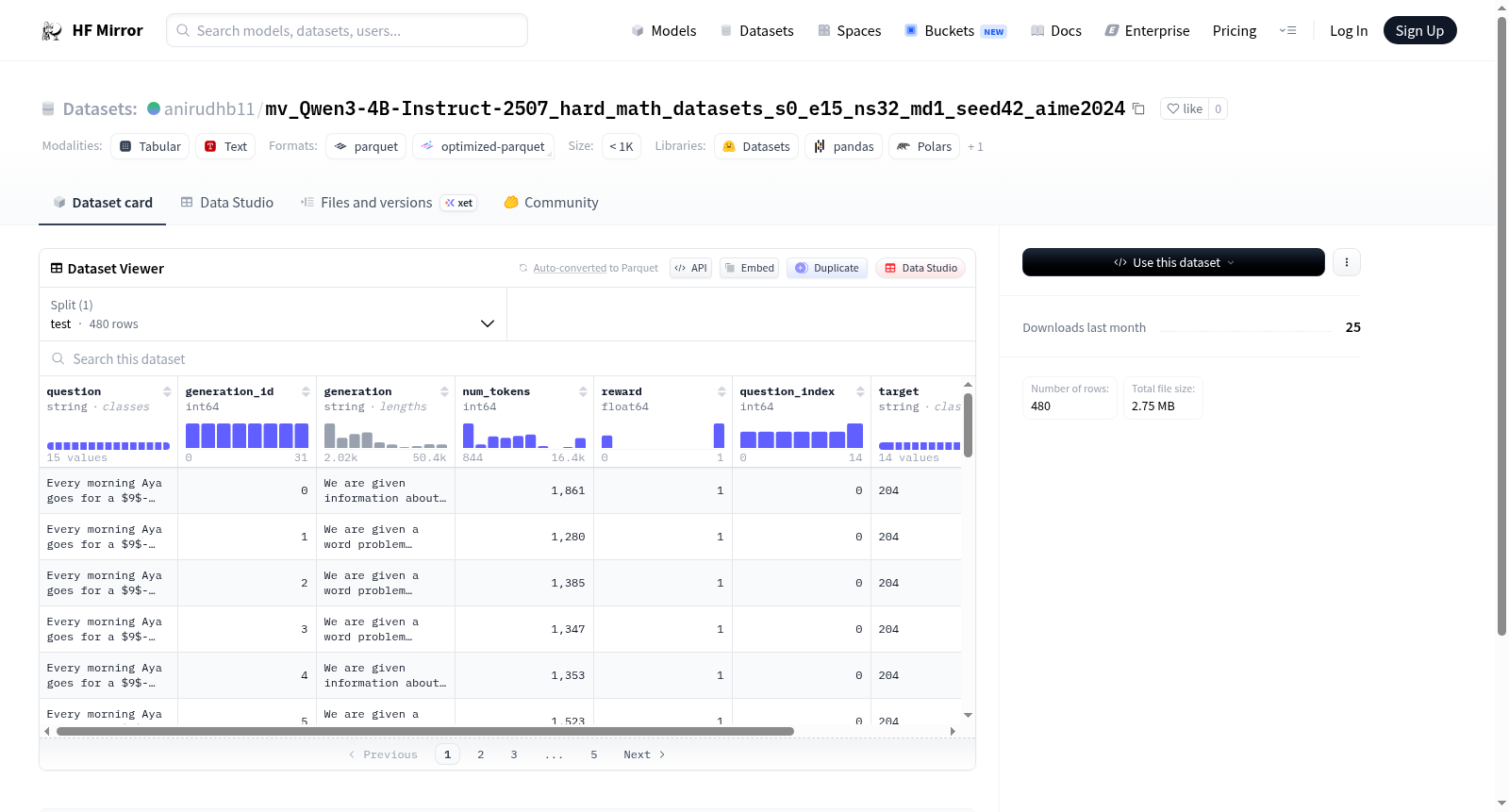Click the table's vertical scrollbar thumb
This screenshot has width=1509, height=812.
pos(968,424)
